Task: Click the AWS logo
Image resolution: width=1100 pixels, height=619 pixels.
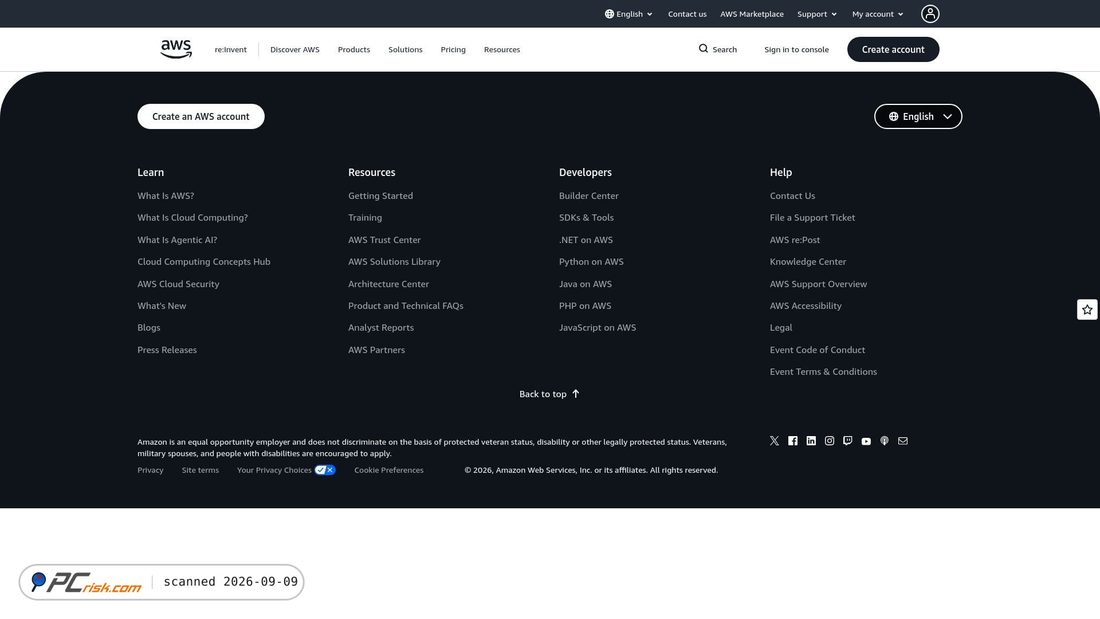Action: pos(176,49)
